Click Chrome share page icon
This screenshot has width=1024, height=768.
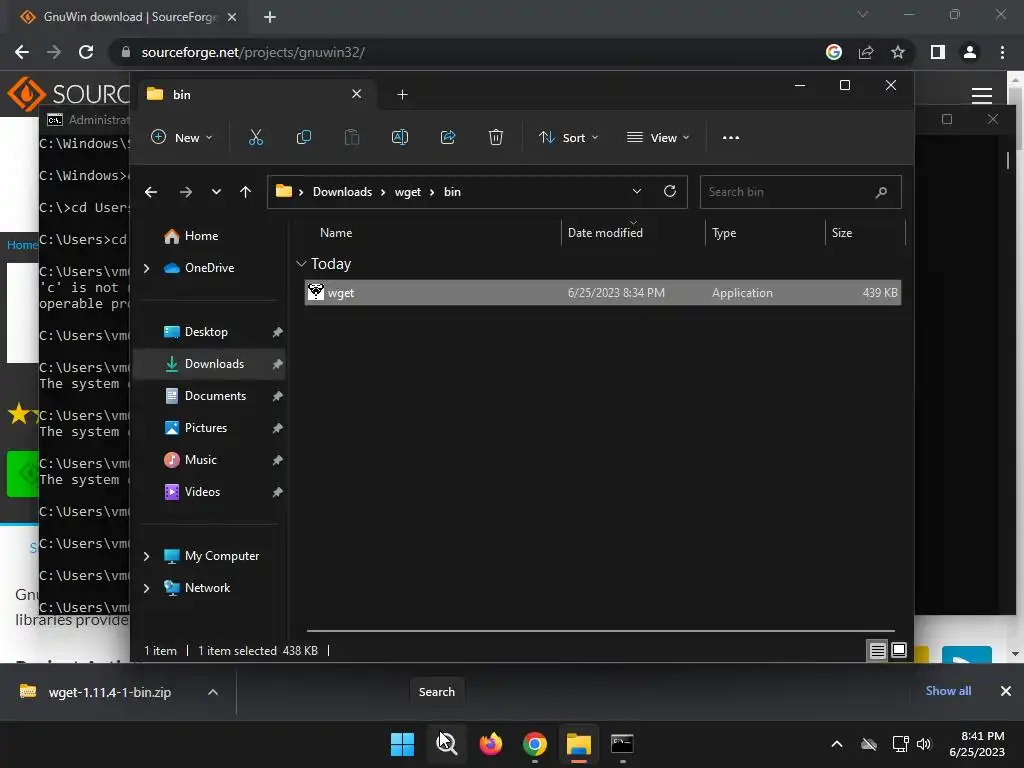866,52
